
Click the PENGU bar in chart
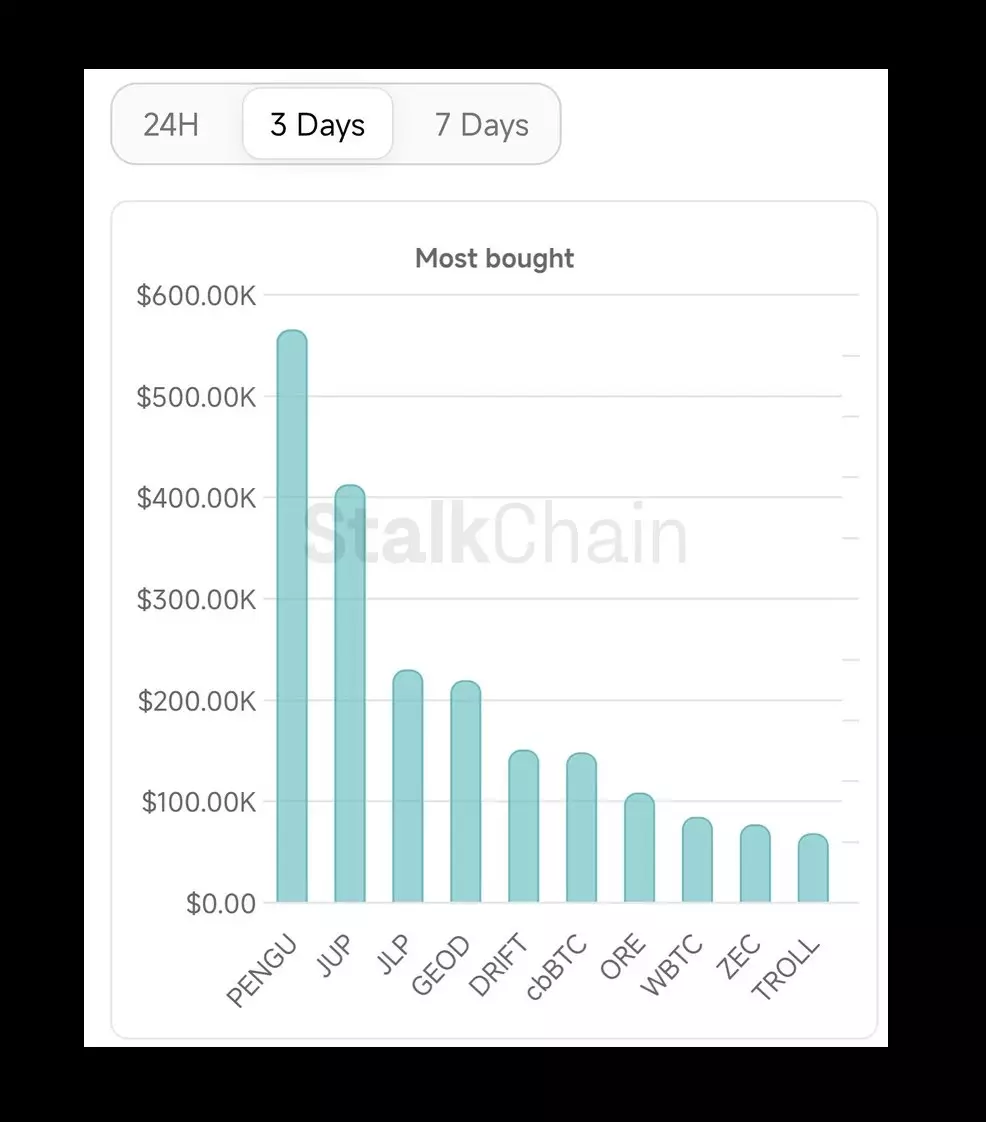pyautogui.click(x=292, y=617)
